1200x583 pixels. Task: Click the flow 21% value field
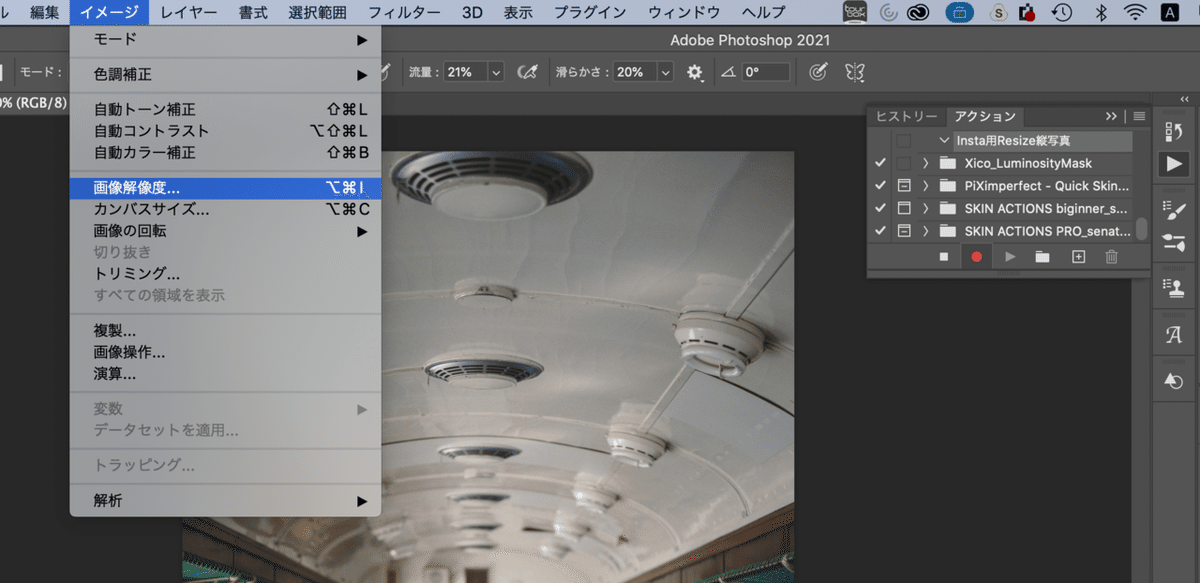click(466, 72)
